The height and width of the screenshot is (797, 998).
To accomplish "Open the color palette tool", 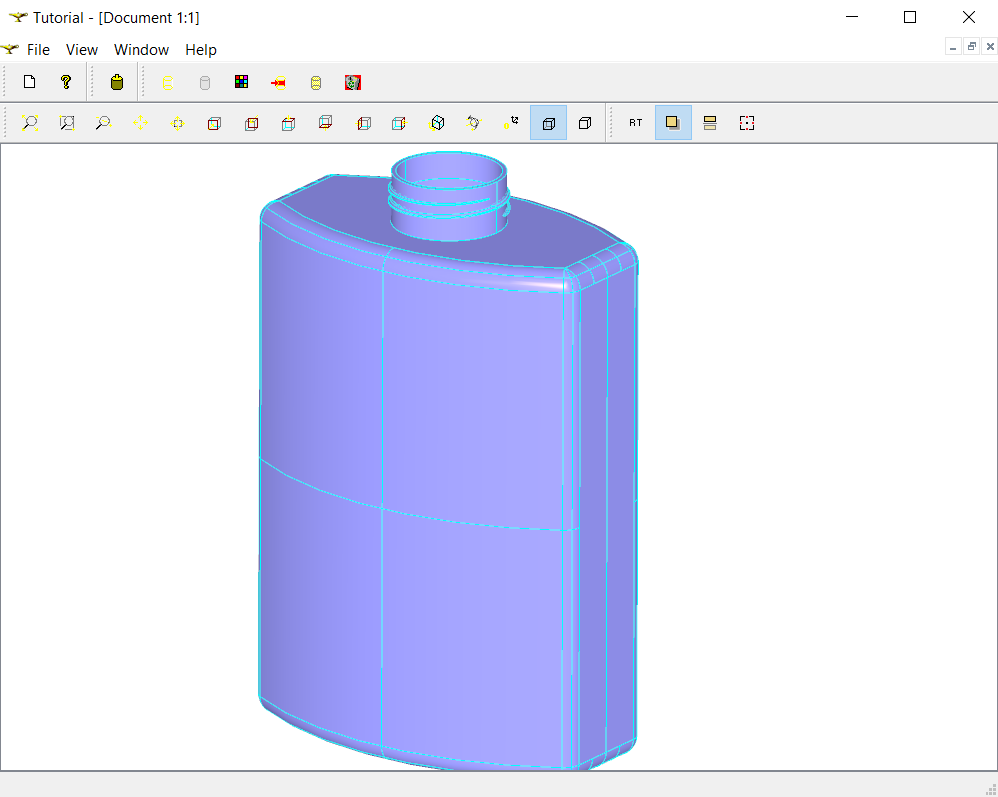I will tap(241, 82).
